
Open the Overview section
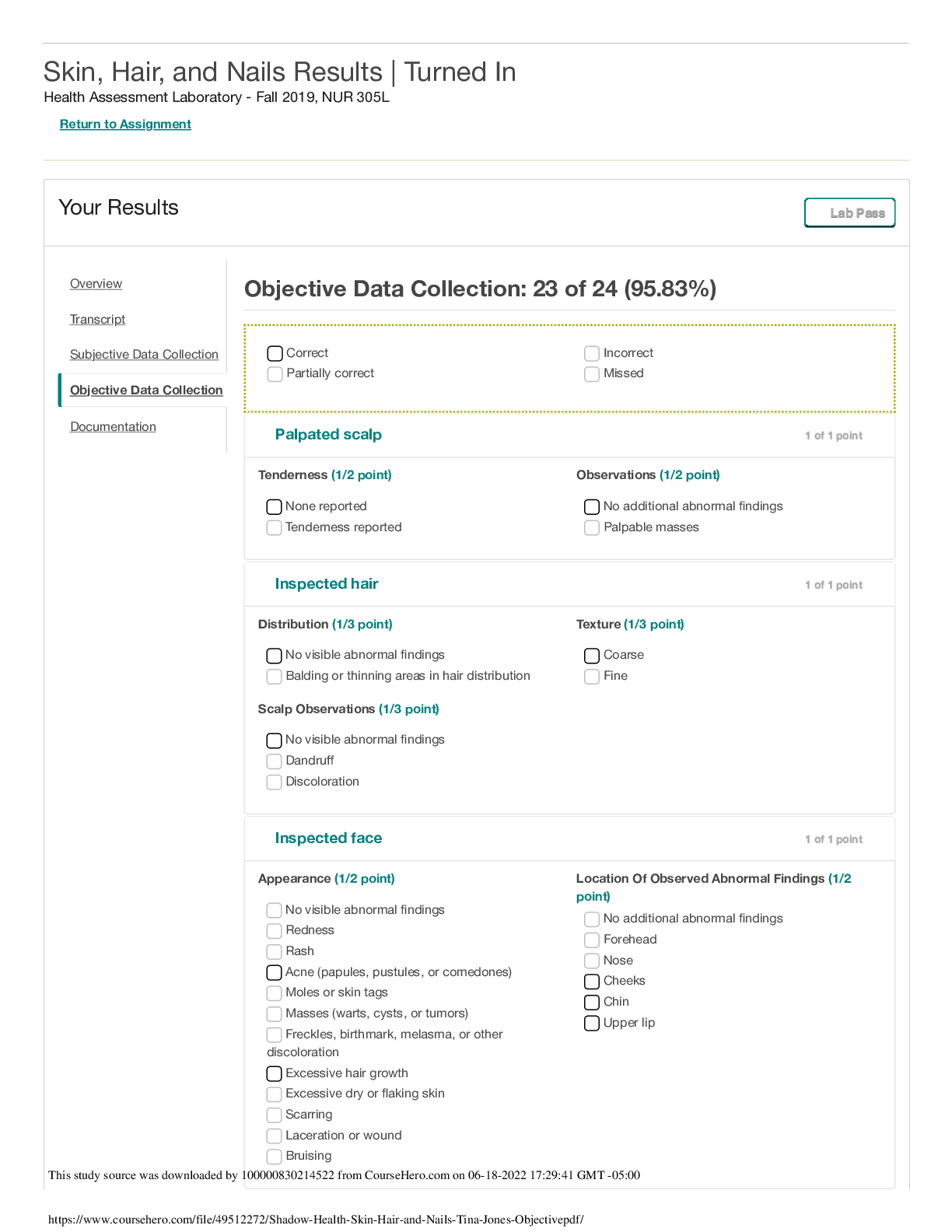(x=96, y=284)
